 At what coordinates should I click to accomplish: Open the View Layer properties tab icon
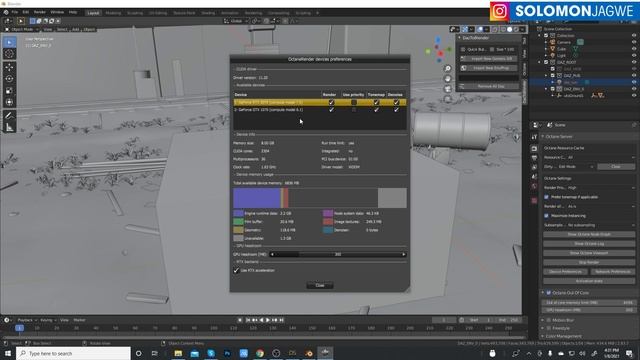[534, 167]
